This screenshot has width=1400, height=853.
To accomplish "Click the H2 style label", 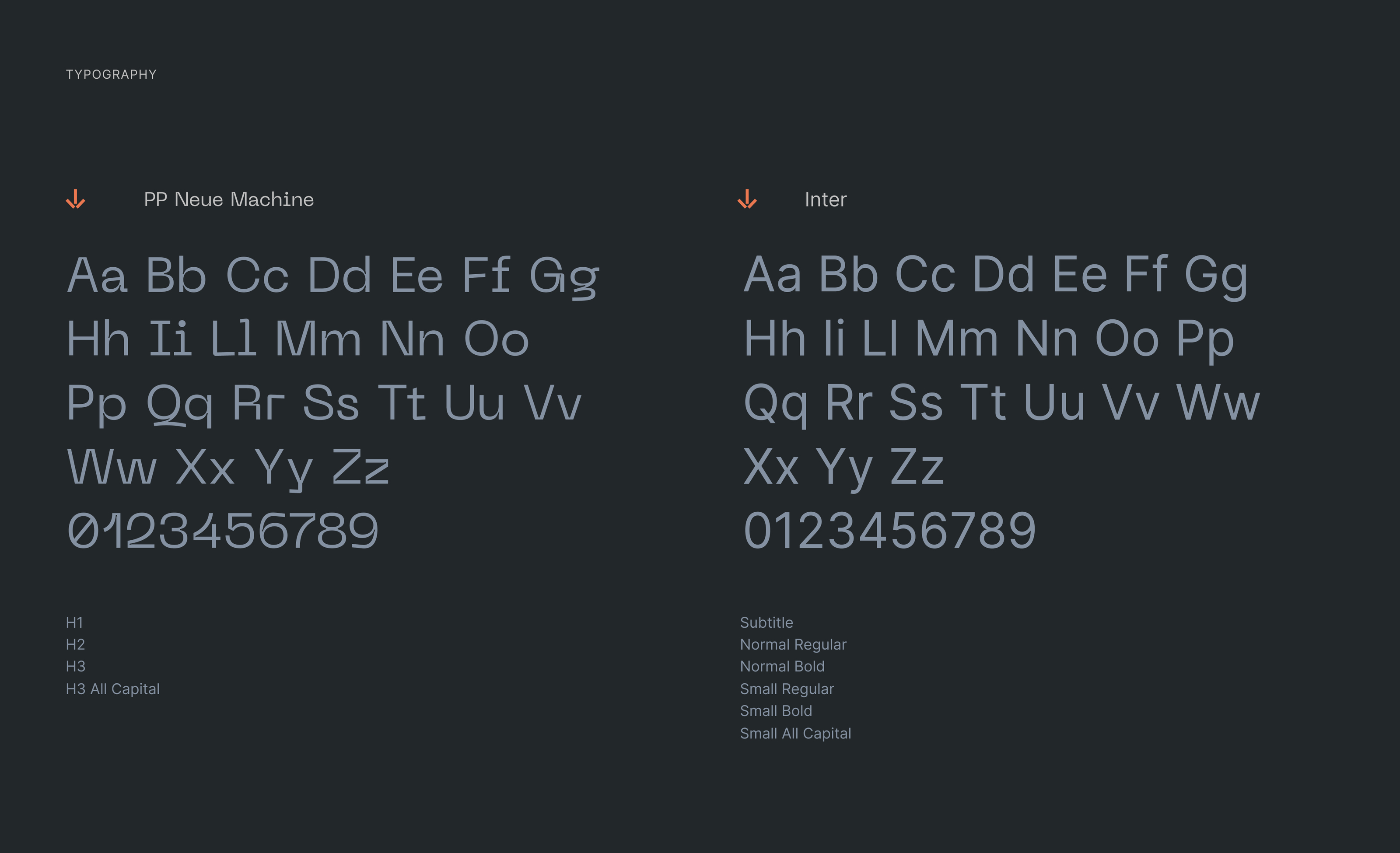I will pyautogui.click(x=76, y=645).
